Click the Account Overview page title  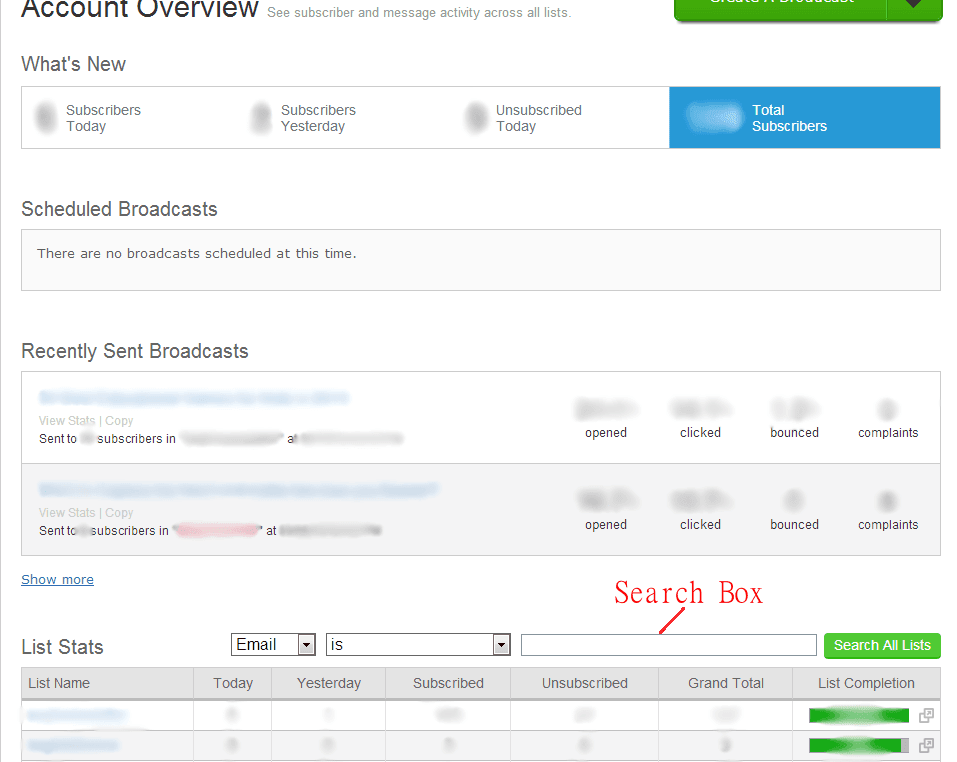pos(140,9)
